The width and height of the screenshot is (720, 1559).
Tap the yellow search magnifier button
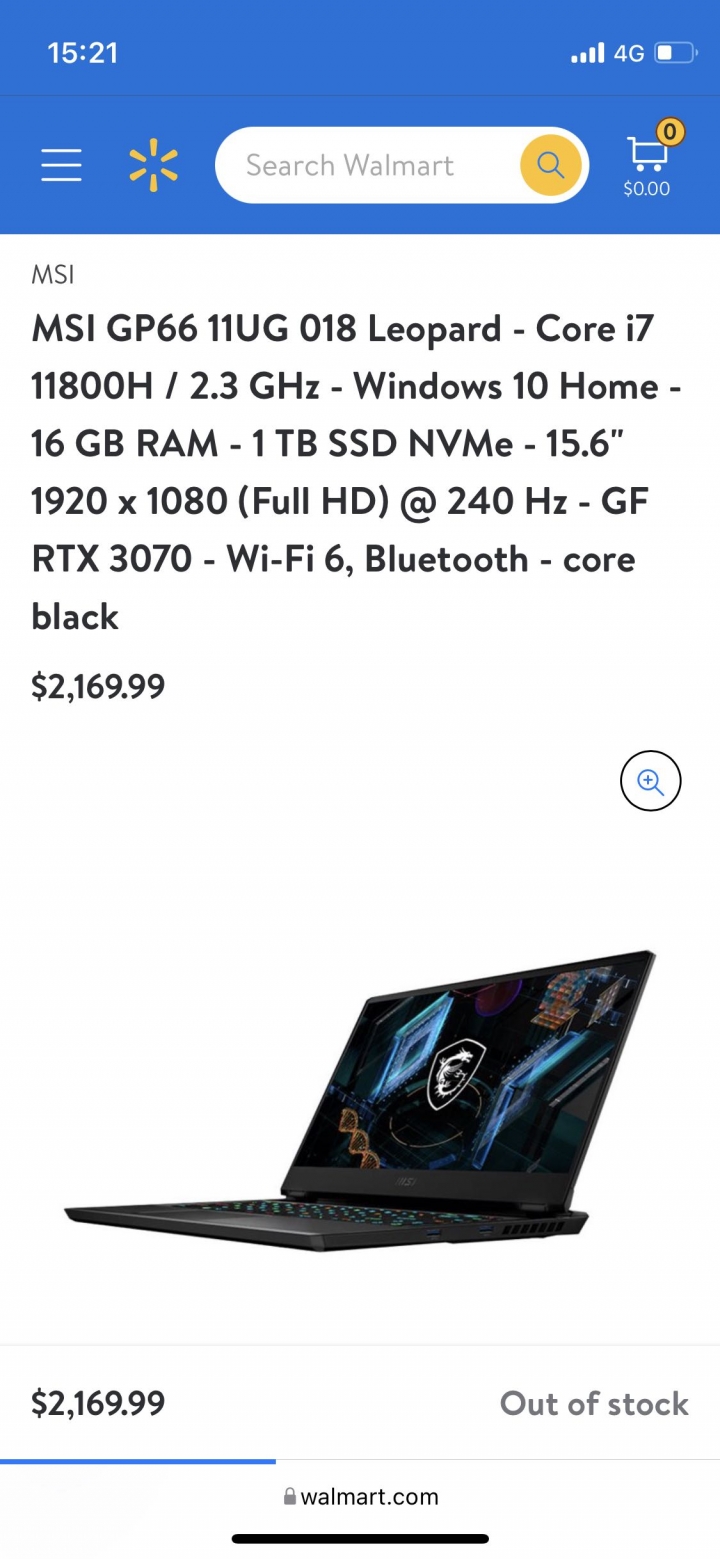[550, 165]
